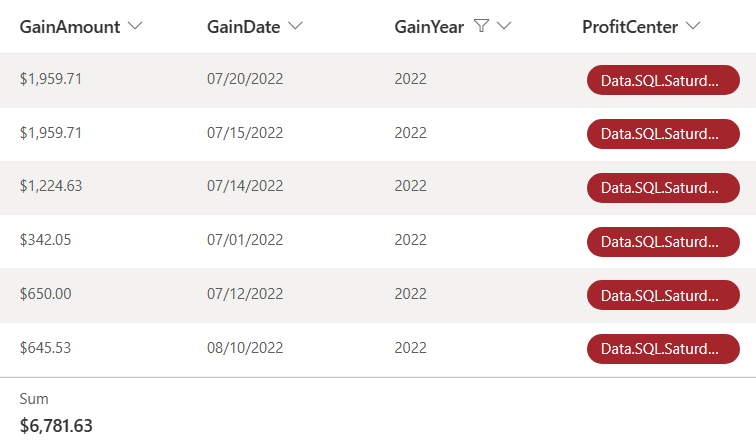
Task: Select the 2022 year cell in the first row
Action: coord(410,78)
